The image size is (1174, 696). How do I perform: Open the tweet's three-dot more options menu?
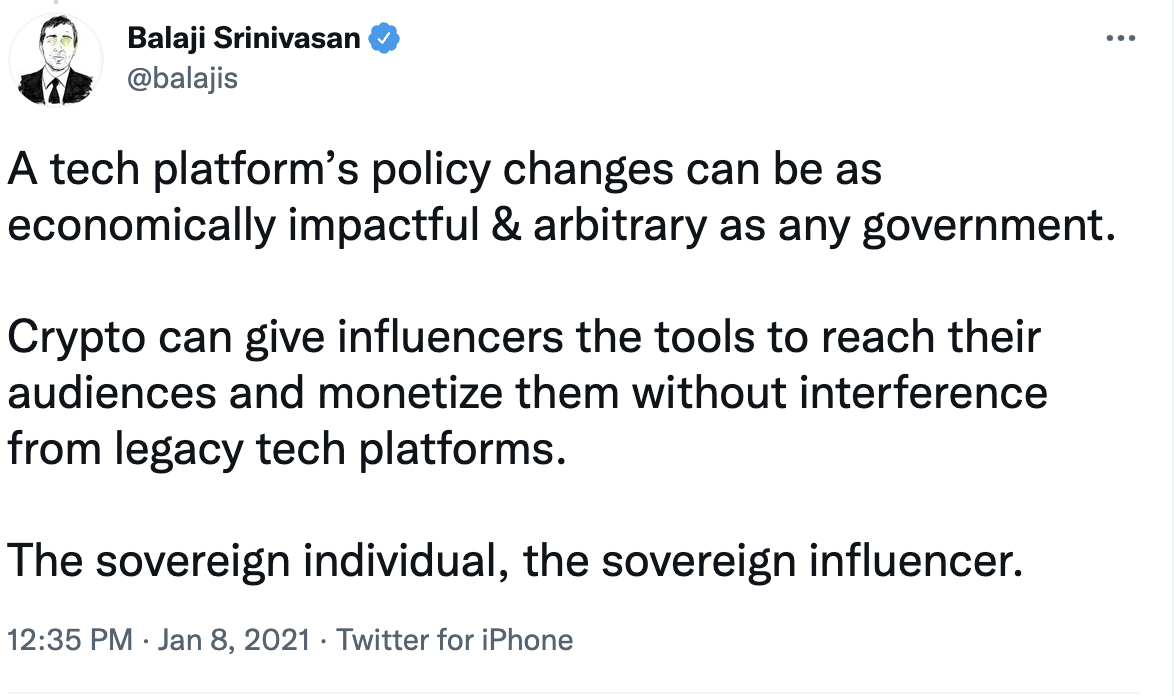click(1120, 39)
